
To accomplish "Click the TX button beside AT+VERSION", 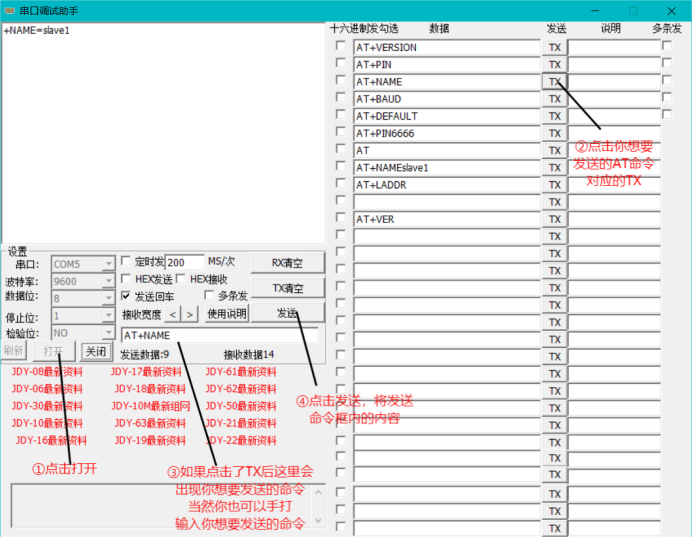I will point(555,47).
